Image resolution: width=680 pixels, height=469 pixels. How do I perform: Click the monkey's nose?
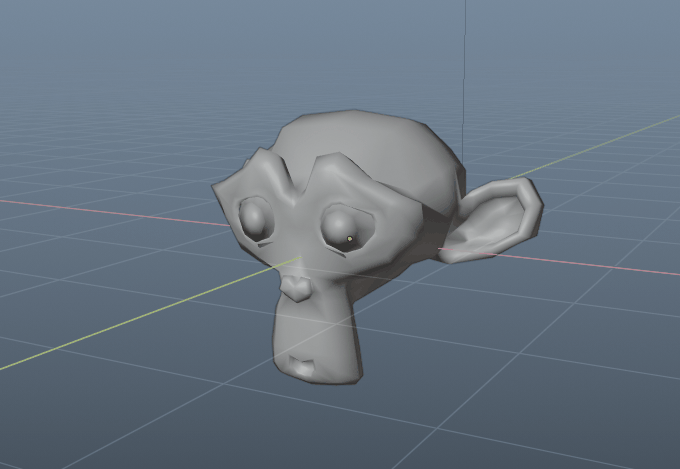pos(296,288)
